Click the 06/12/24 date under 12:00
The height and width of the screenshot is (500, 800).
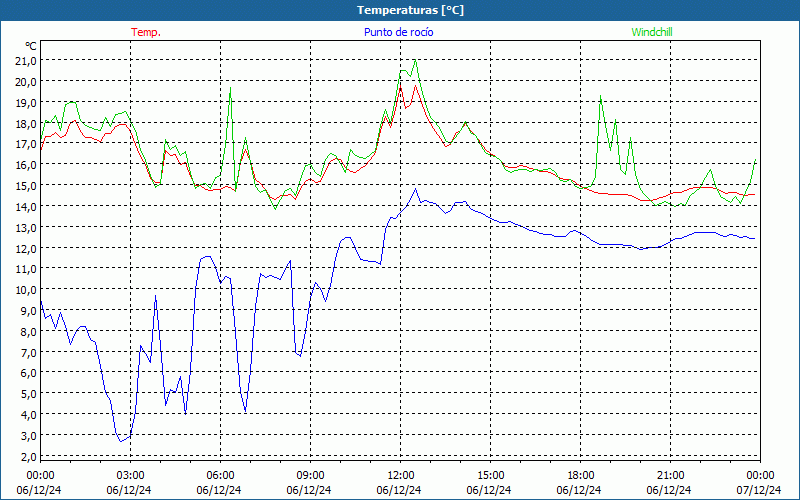399,490
